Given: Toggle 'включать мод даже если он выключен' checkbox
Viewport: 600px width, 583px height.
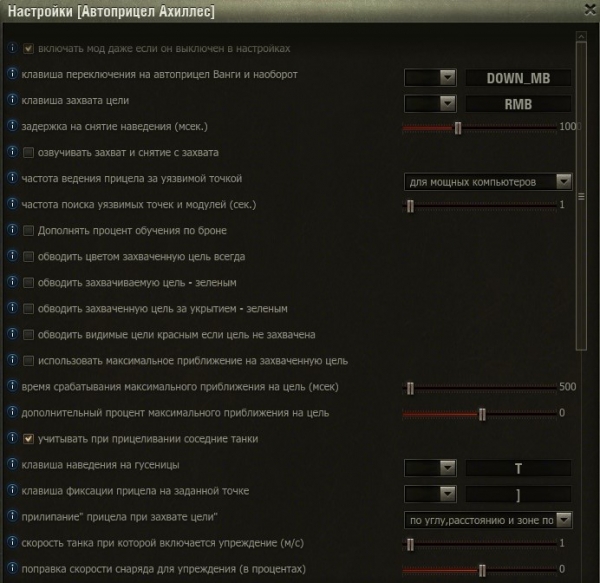Looking at the screenshot, I should [x=28, y=49].
